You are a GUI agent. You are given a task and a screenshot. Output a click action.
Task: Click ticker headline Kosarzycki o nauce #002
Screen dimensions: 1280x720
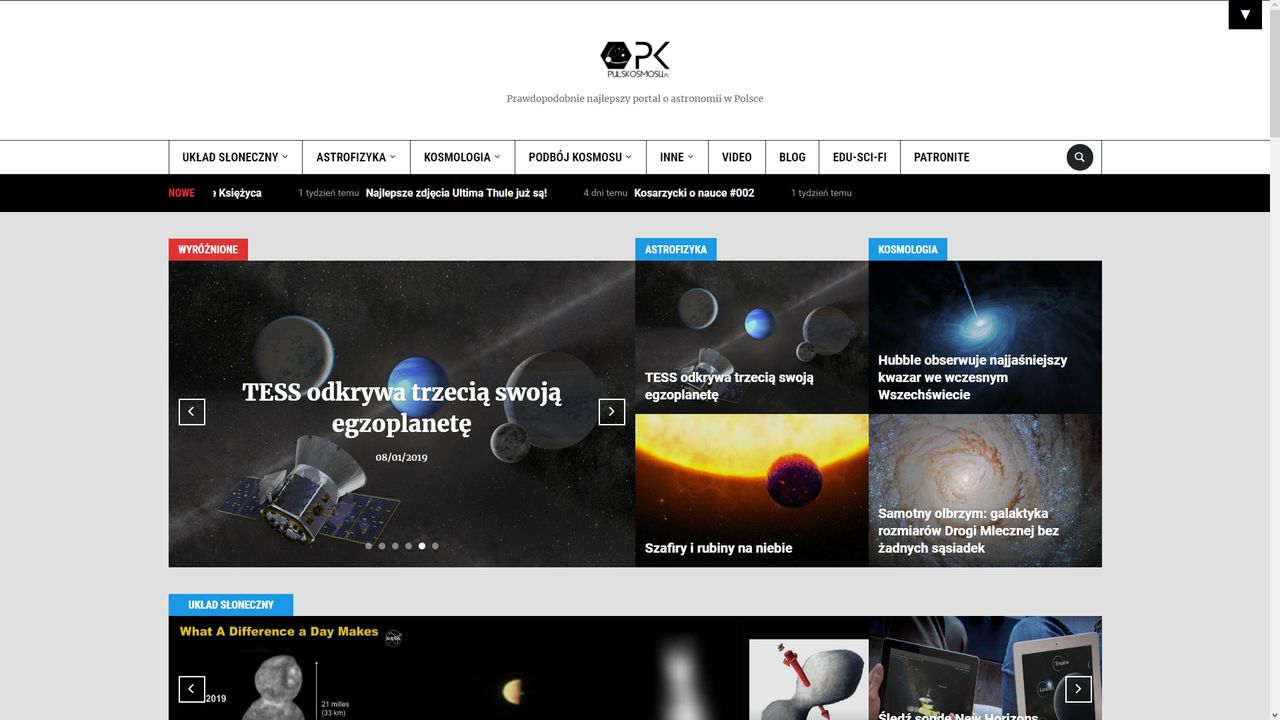pos(694,193)
